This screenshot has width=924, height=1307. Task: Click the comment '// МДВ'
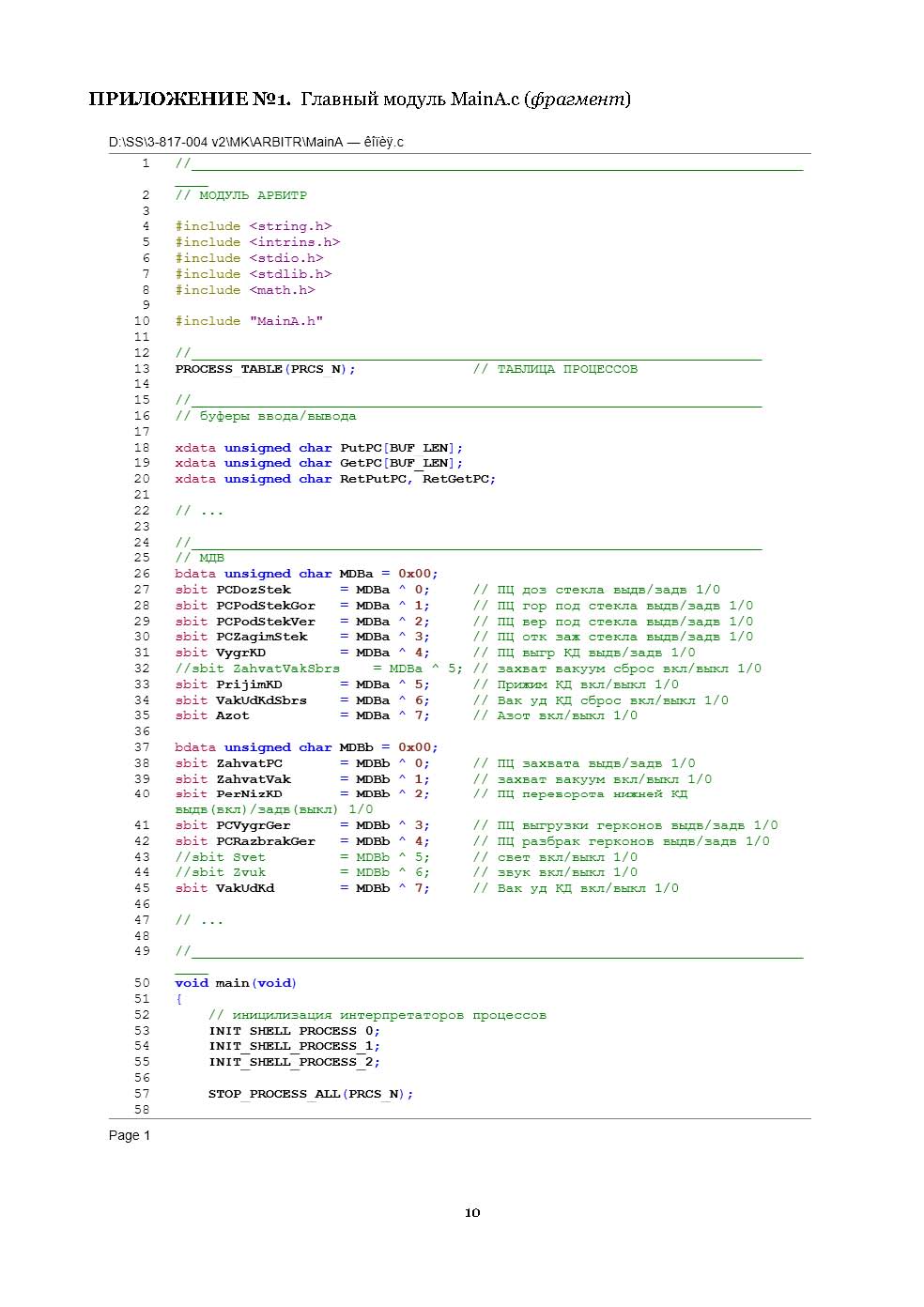click(x=200, y=558)
